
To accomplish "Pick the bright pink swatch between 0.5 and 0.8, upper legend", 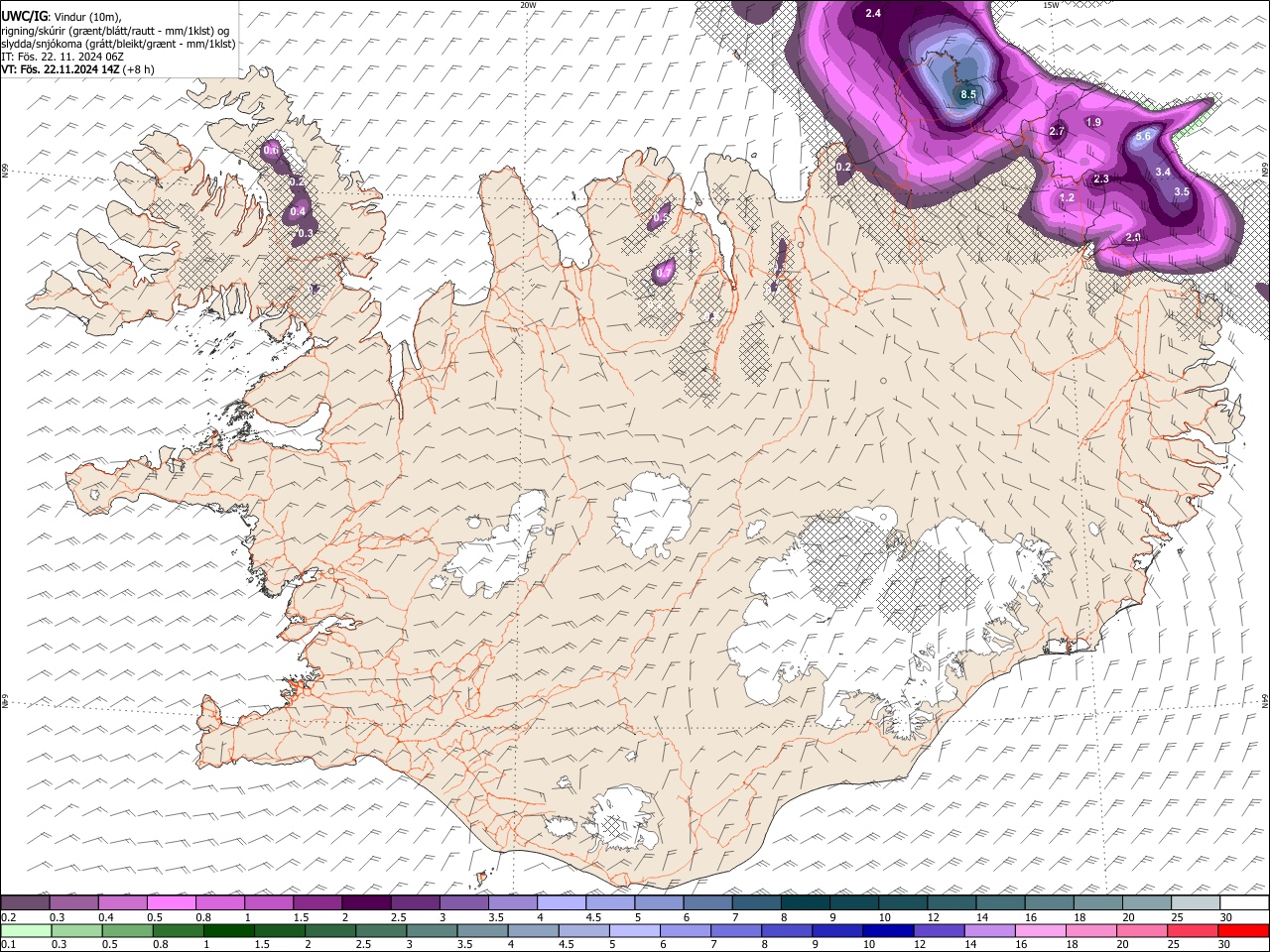I will (x=172, y=903).
